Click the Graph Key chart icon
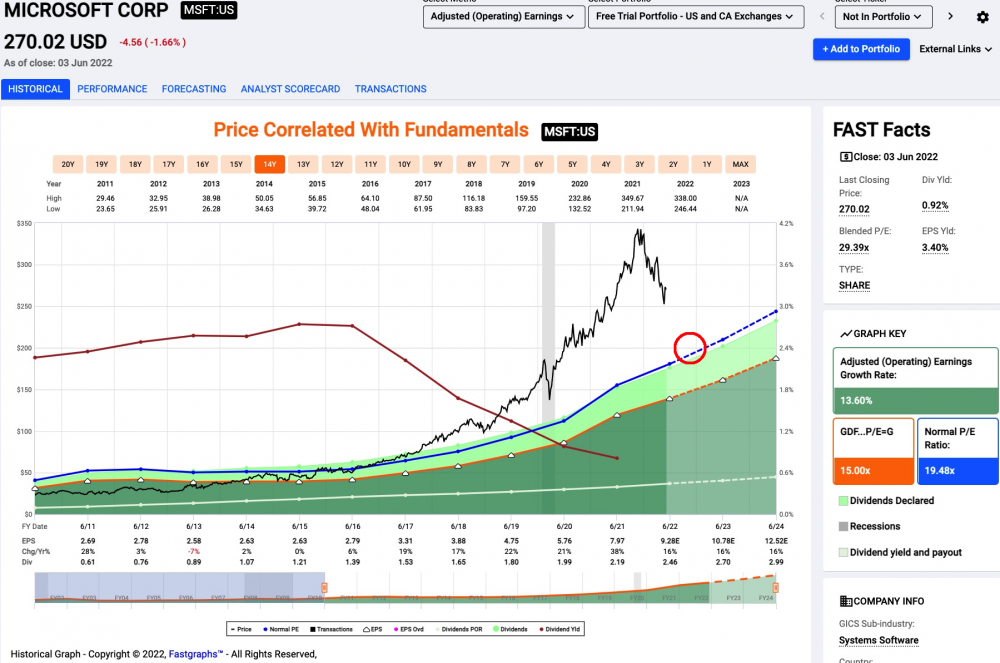Viewport: 1000px width, 663px height. [x=846, y=333]
